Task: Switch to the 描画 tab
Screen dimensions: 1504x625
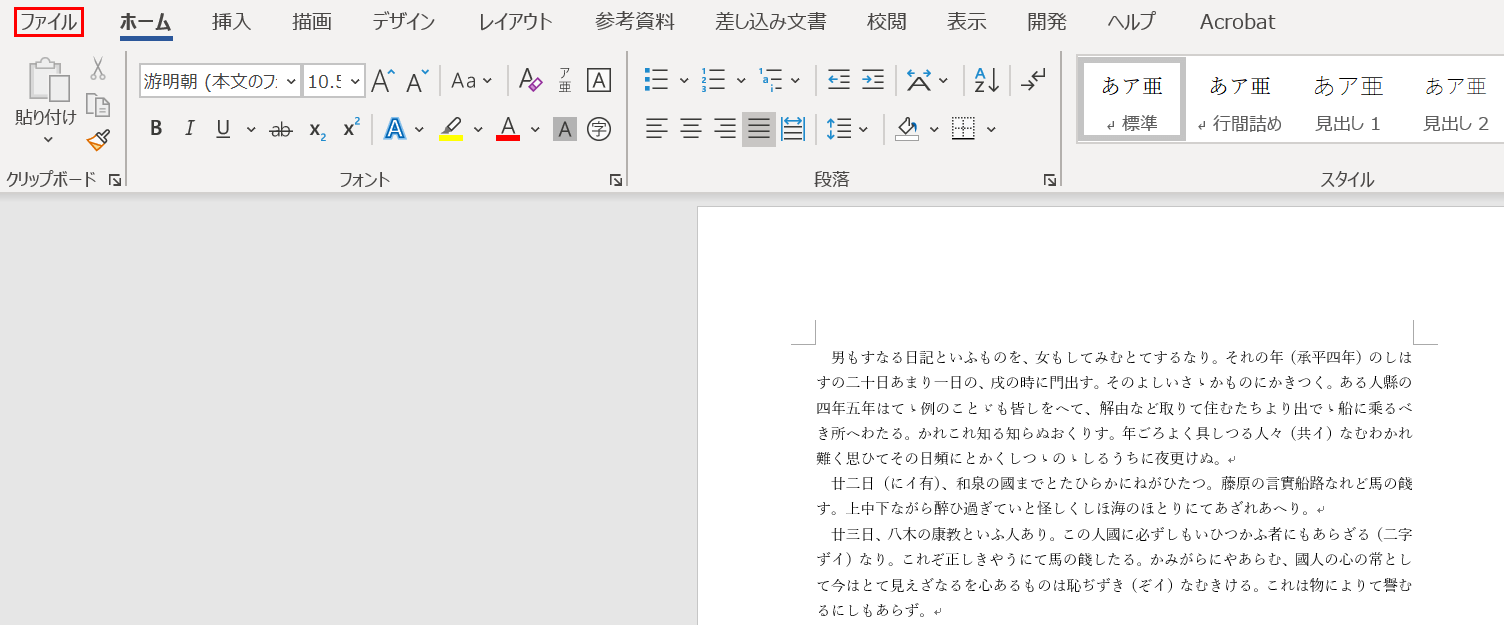Action: coord(312,22)
